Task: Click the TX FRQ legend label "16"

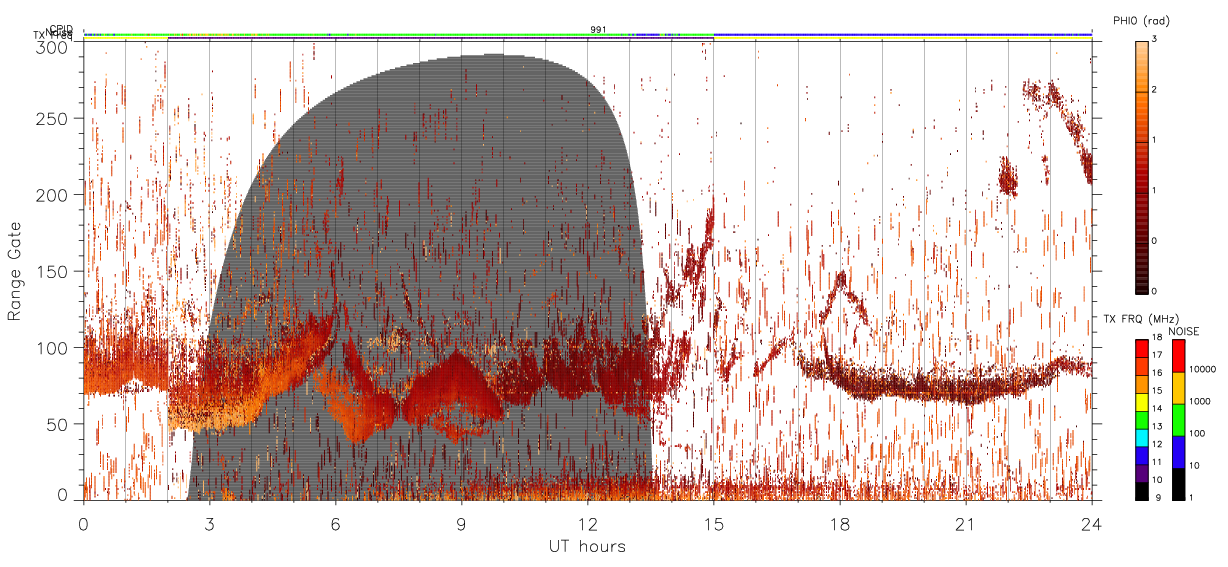Action: click(1156, 372)
